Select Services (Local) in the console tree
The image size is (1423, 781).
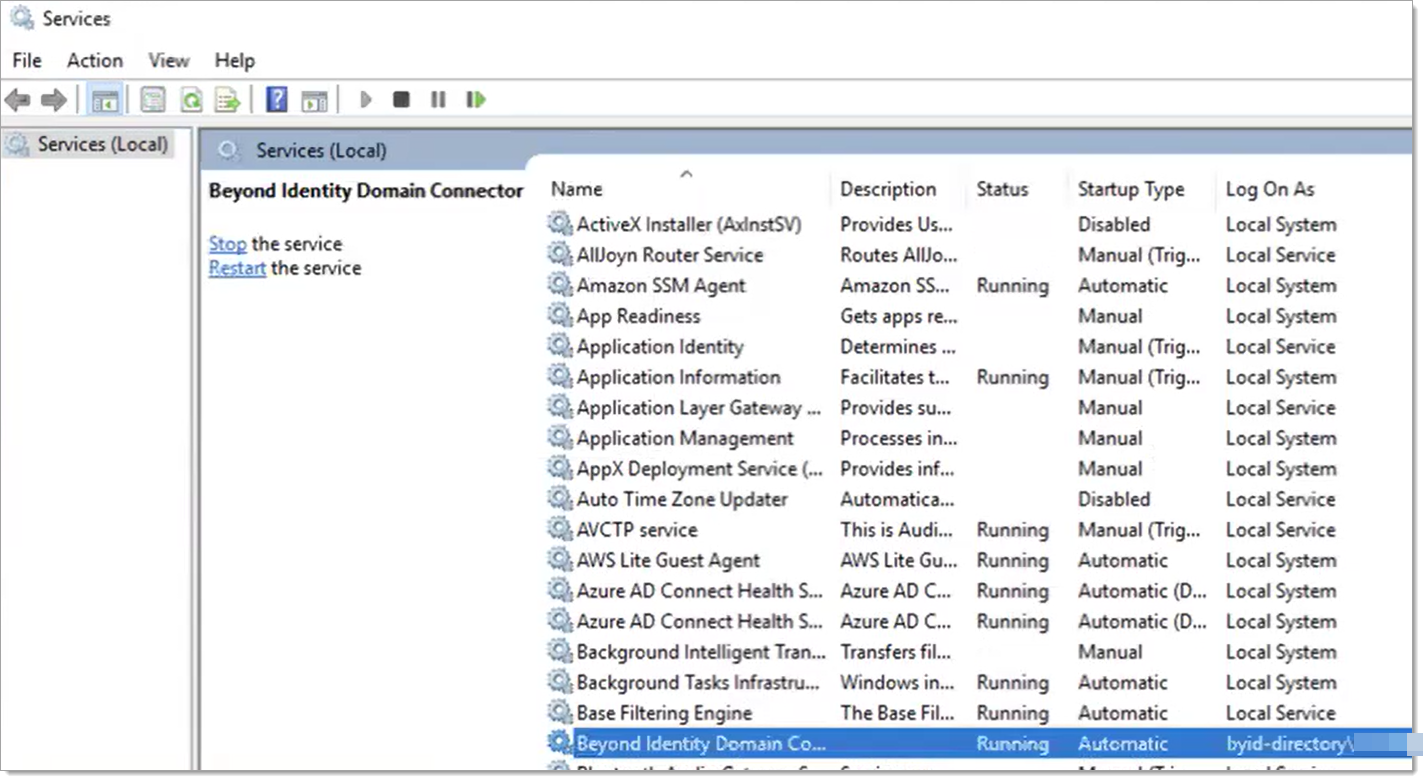(102, 144)
